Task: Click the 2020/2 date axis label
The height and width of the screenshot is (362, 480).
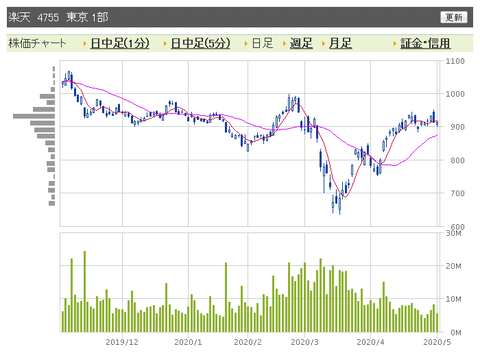Action: pos(248,342)
